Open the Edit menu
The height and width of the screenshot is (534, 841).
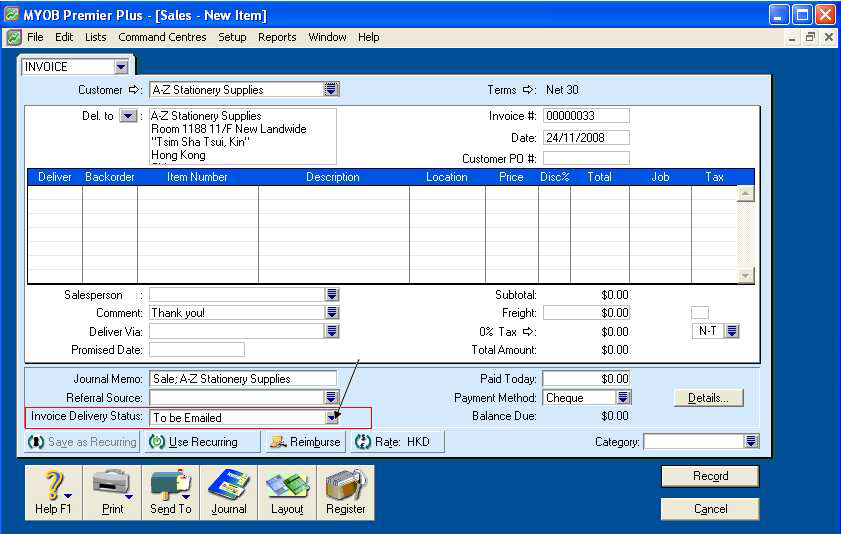click(64, 37)
